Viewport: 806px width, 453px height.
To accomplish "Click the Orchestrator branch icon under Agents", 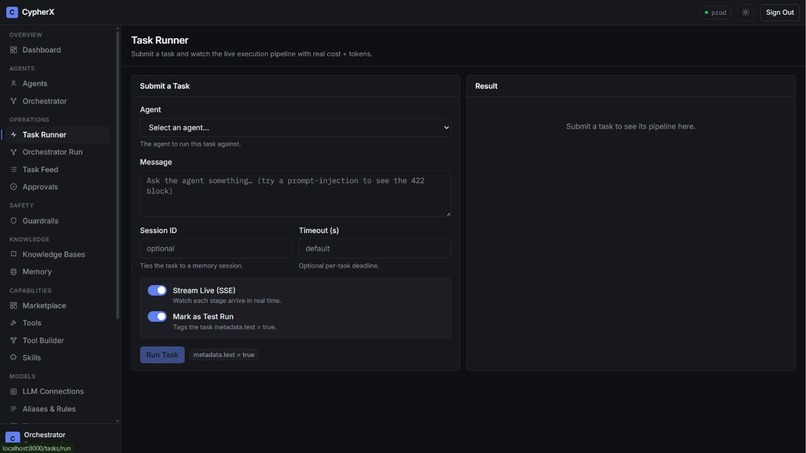I will click(x=13, y=101).
